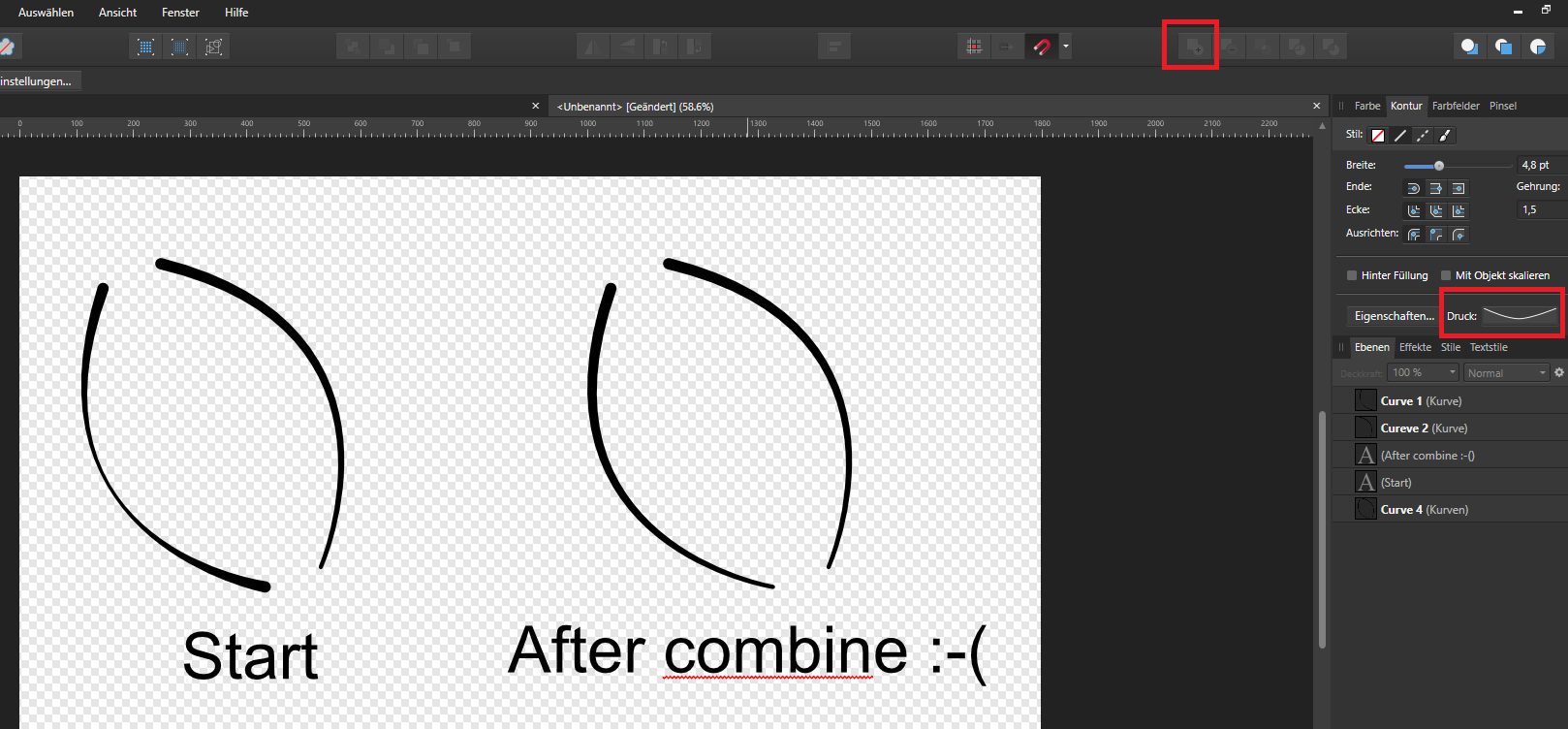Click the insert at top of layer icon

click(x=1504, y=47)
